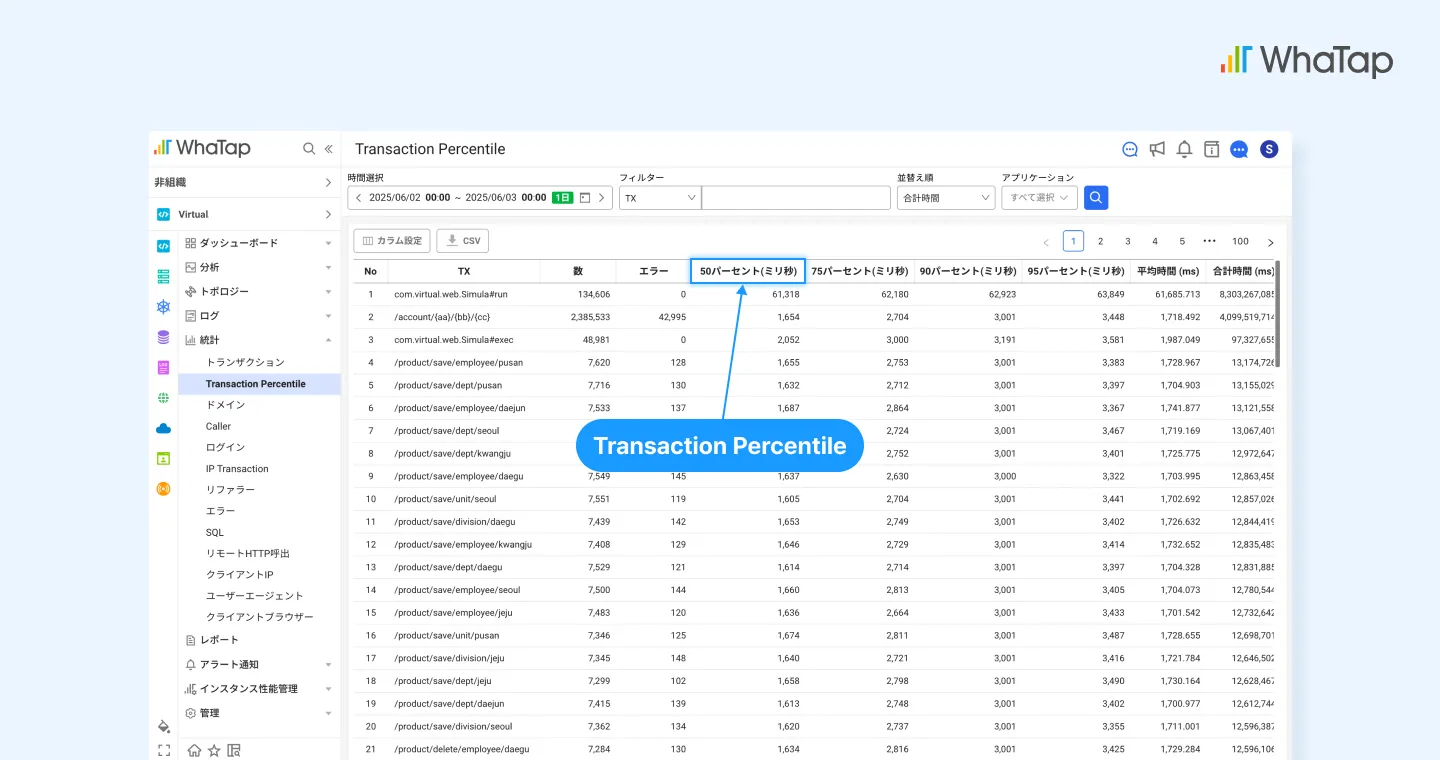Click the green 1日 range badge
Screen dimensions: 1440x760
click(x=562, y=198)
